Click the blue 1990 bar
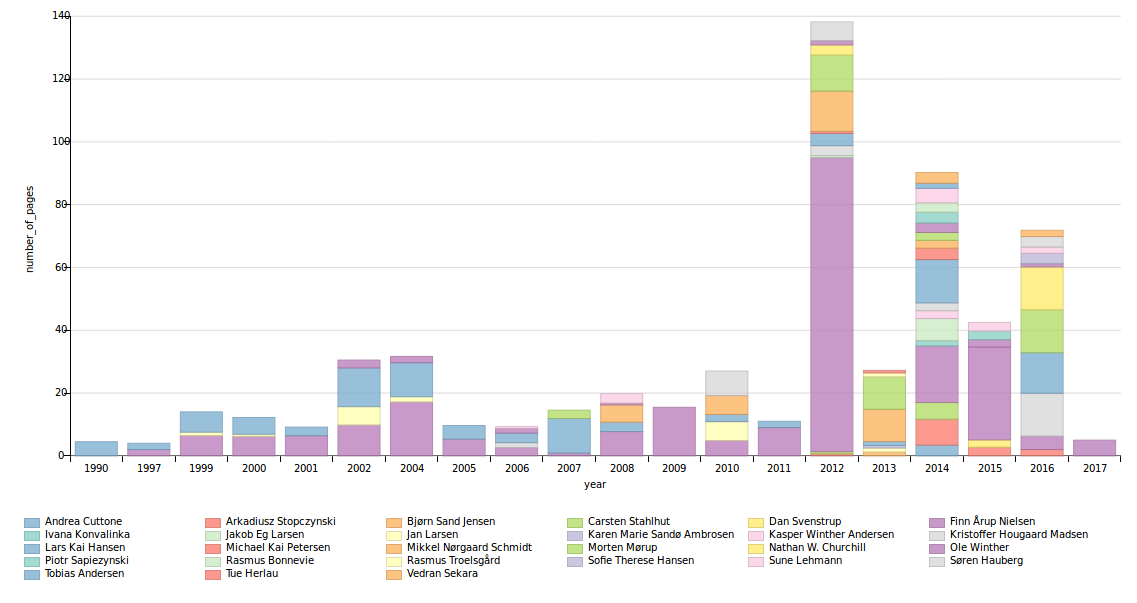1137x603 pixels. tap(96, 449)
